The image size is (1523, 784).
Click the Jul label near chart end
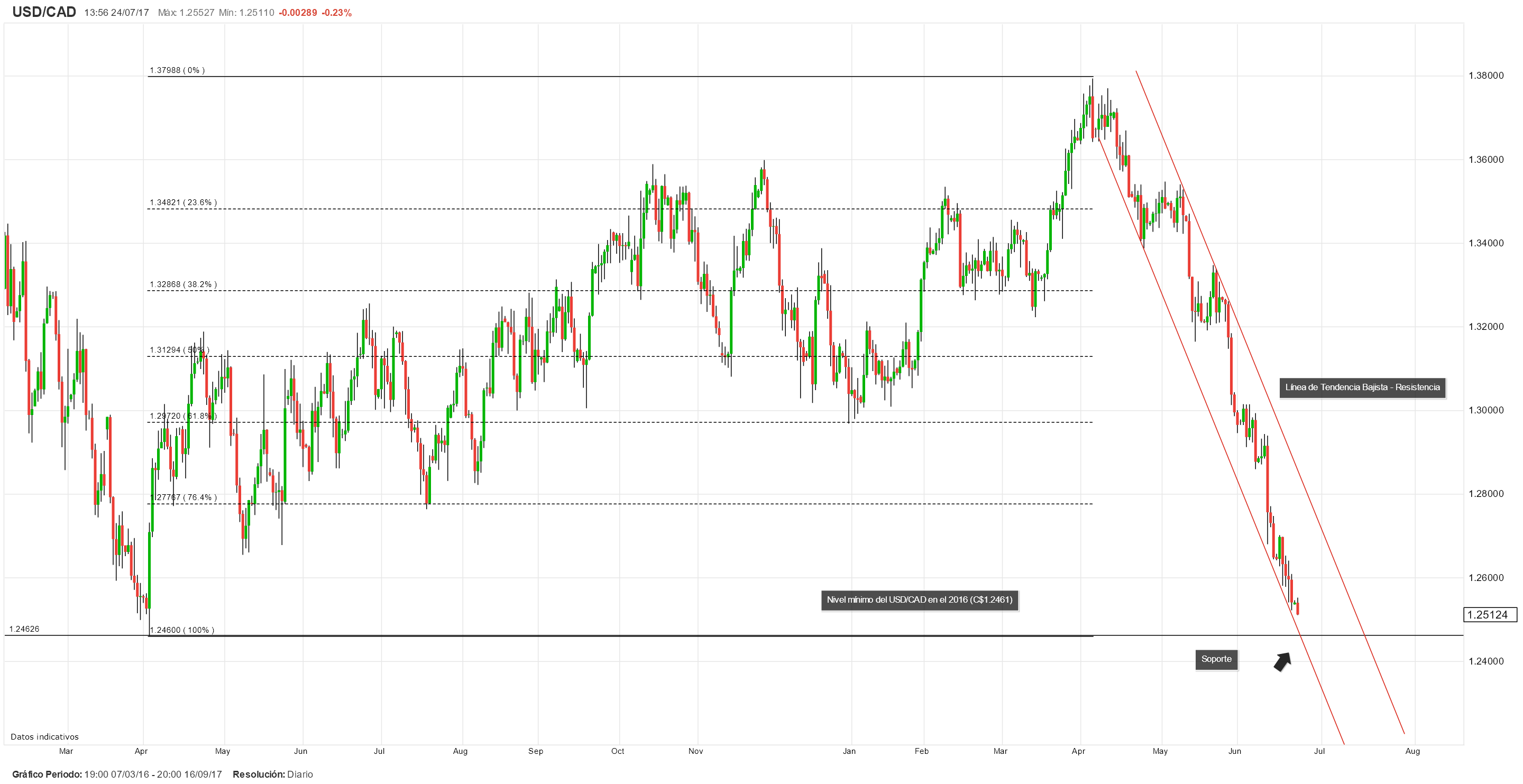coord(1319,751)
